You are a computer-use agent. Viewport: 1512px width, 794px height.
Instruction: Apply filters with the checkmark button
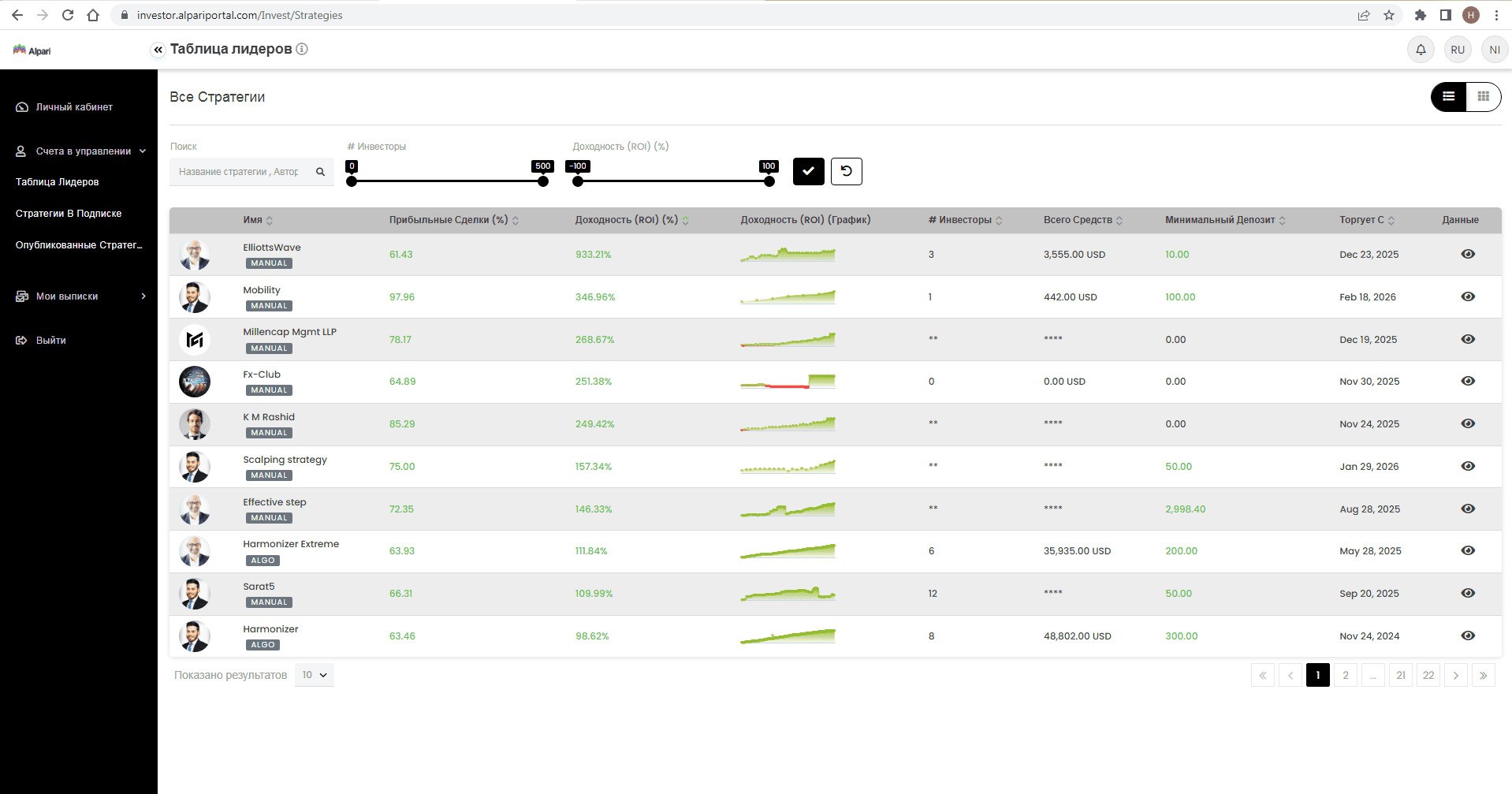[x=808, y=171]
